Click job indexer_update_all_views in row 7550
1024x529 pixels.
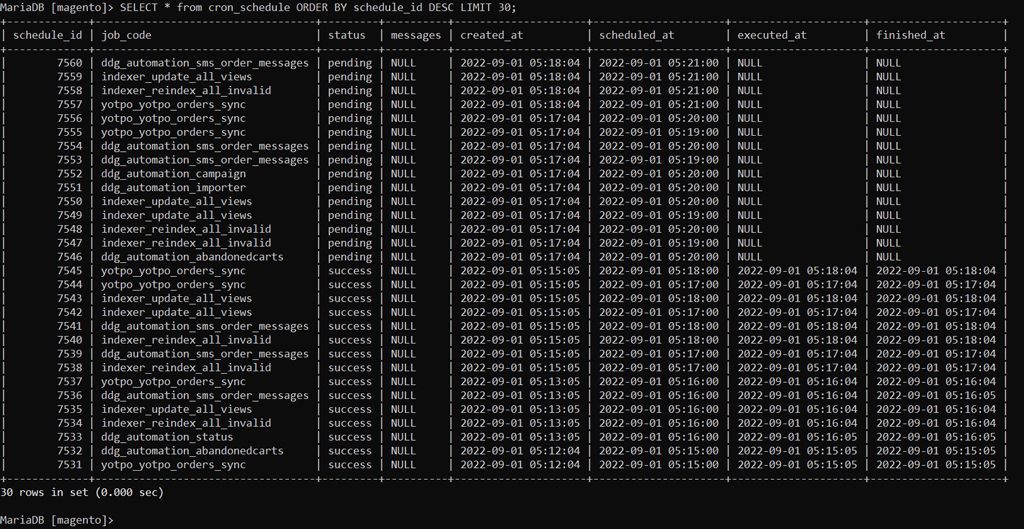click(x=176, y=201)
